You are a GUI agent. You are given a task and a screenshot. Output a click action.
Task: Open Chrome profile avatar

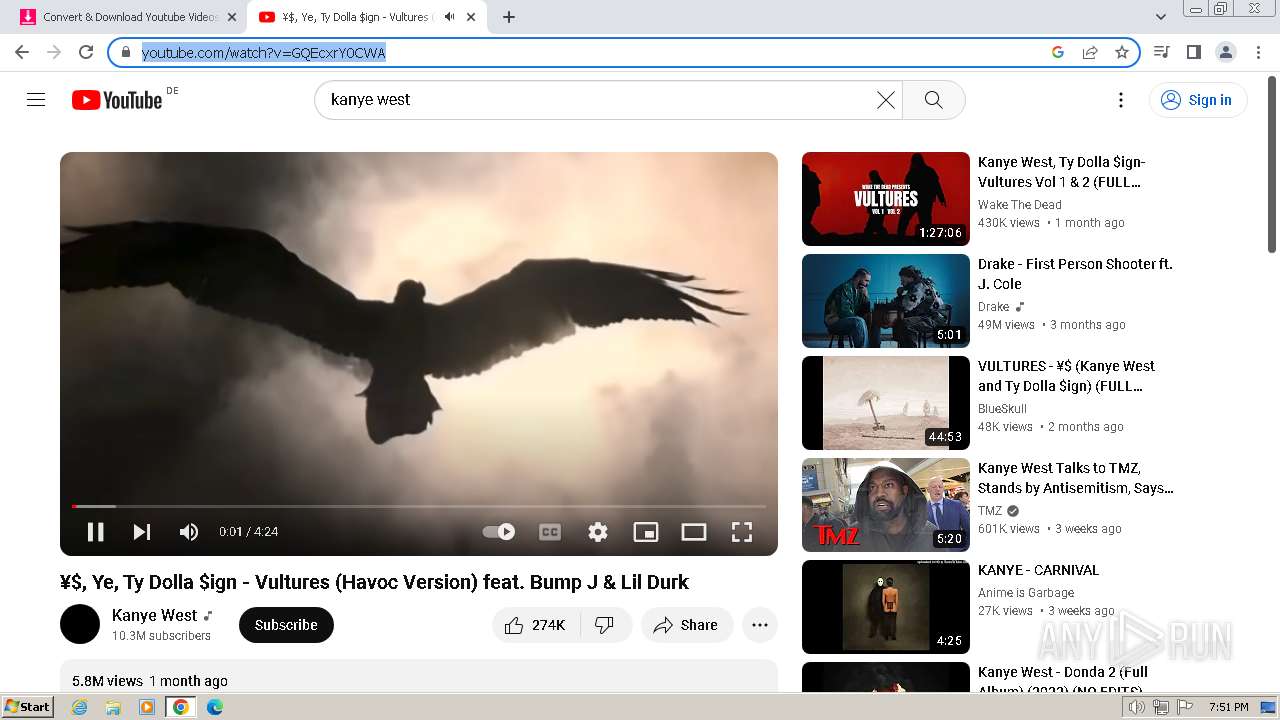(x=1225, y=52)
